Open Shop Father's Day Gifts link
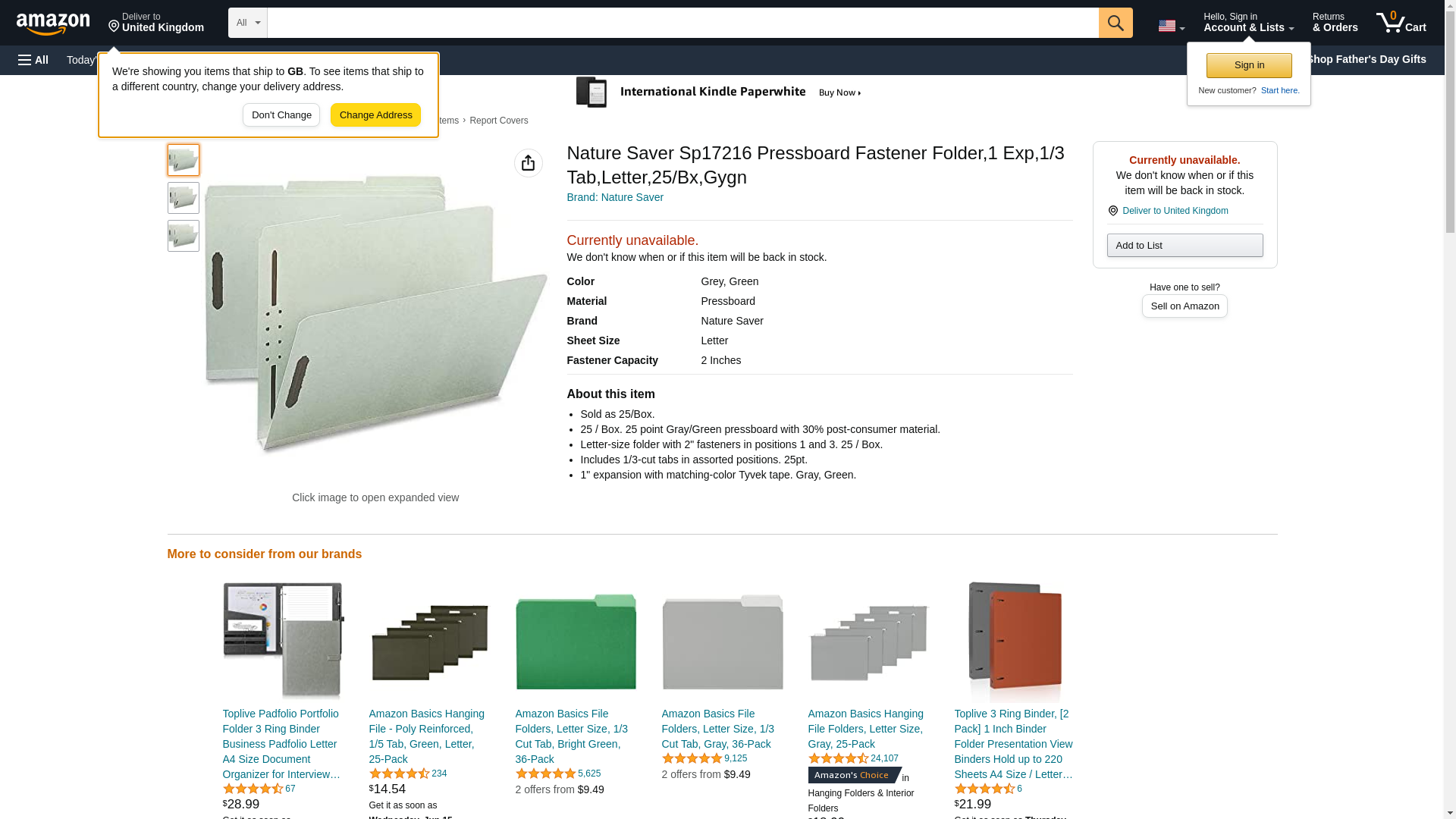This screenshot has width=1456, height=819. point(1365,59)
